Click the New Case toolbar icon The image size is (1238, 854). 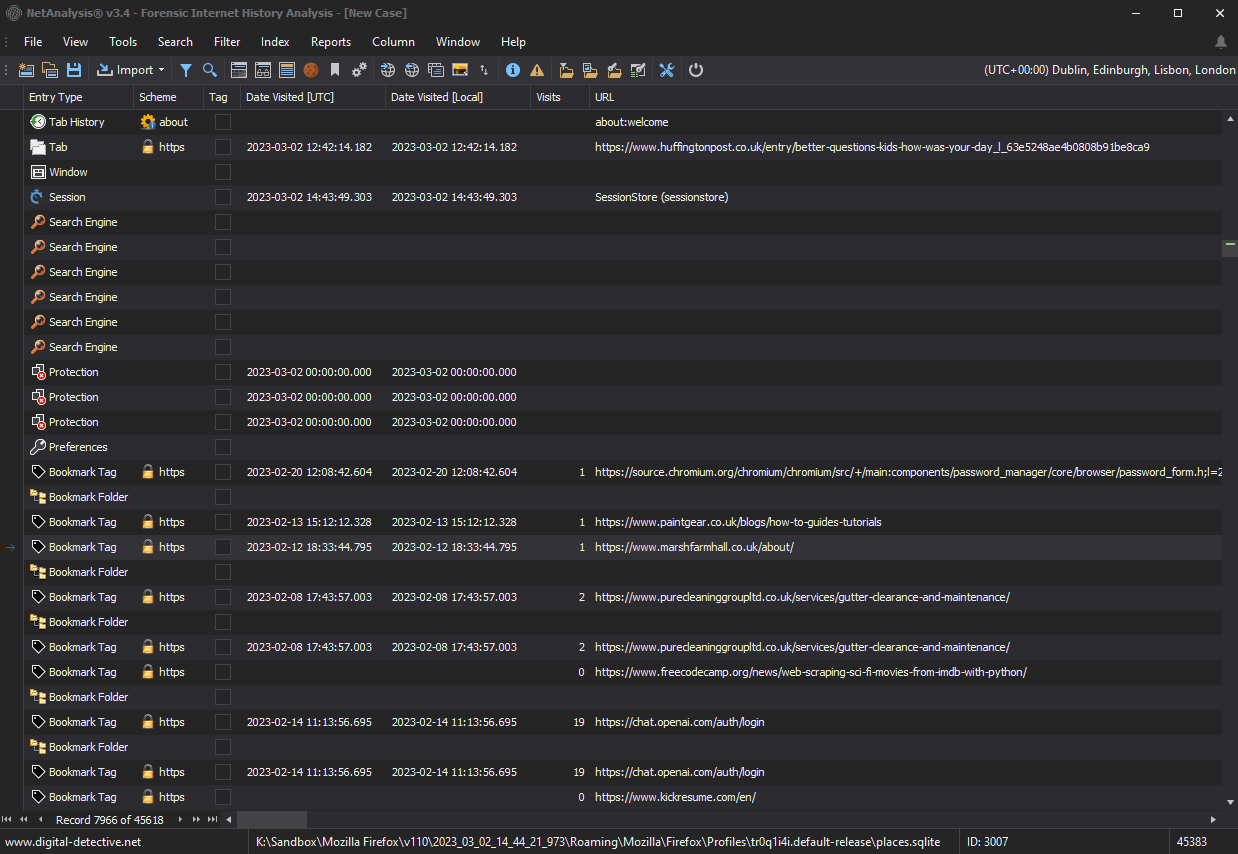pos(26,70)
